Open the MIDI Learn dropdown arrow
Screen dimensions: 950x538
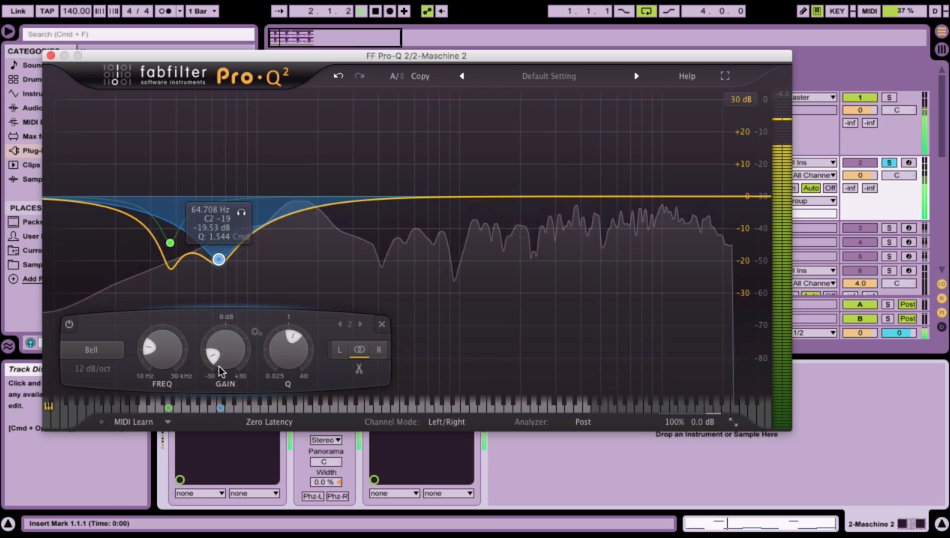(168, 422)
